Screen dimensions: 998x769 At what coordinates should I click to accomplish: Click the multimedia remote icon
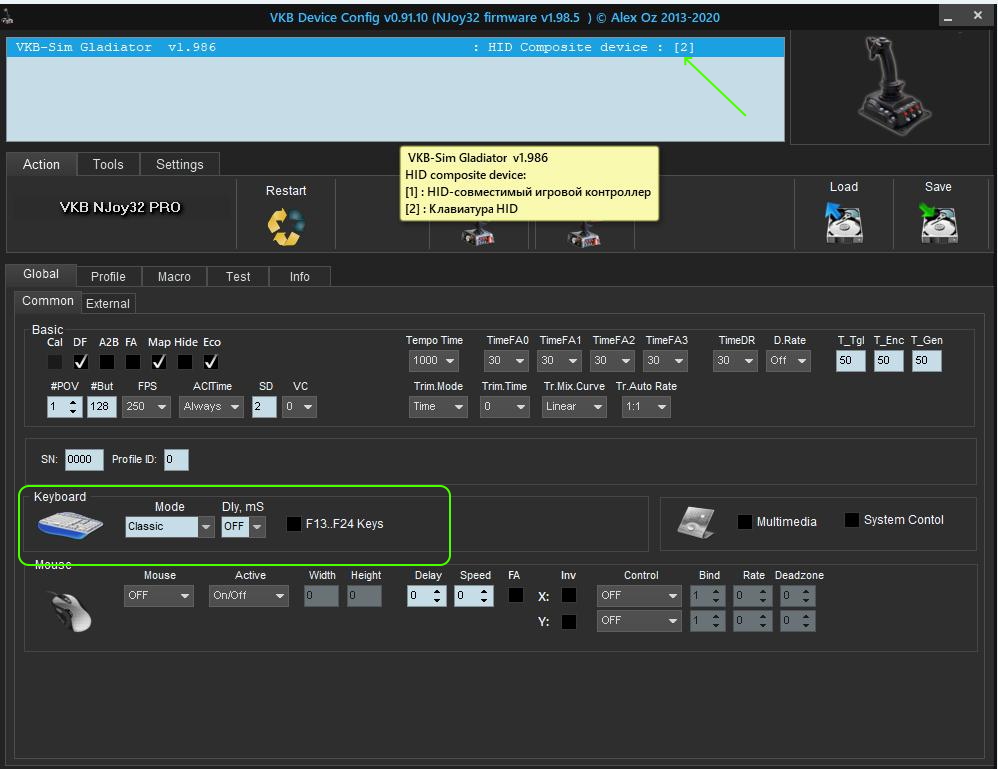(696, 521)
